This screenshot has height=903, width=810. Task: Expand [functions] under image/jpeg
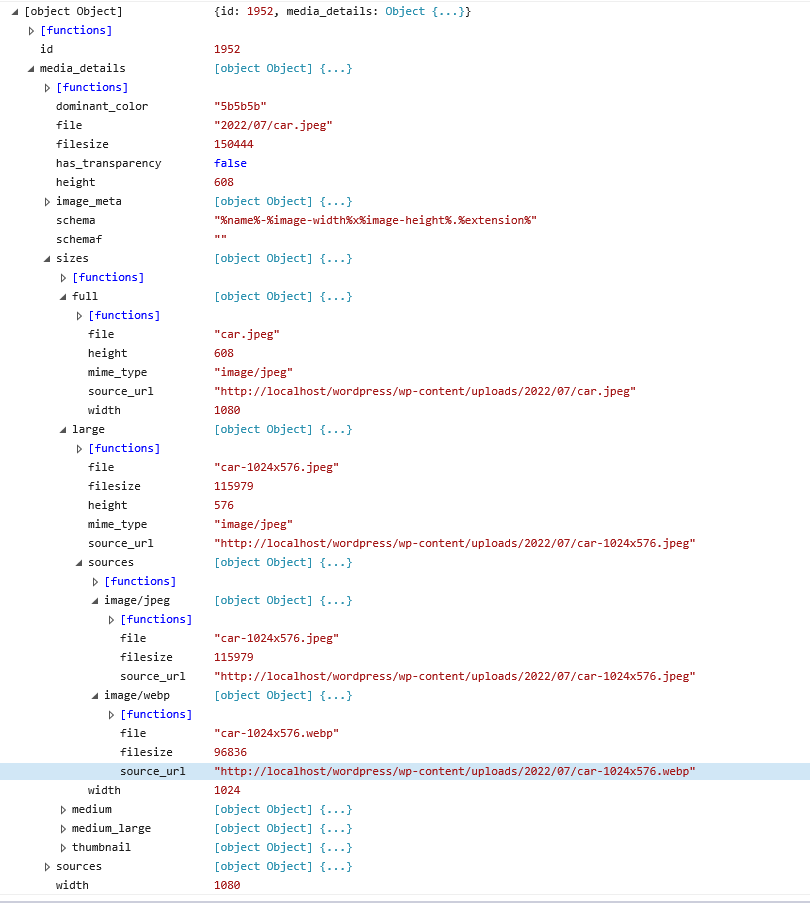click(112, 620)
